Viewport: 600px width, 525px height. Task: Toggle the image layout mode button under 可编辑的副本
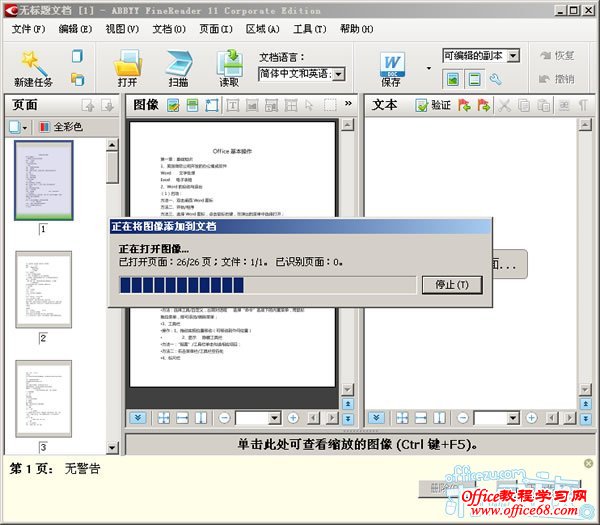pyautogui.click(x=453, y=79)
